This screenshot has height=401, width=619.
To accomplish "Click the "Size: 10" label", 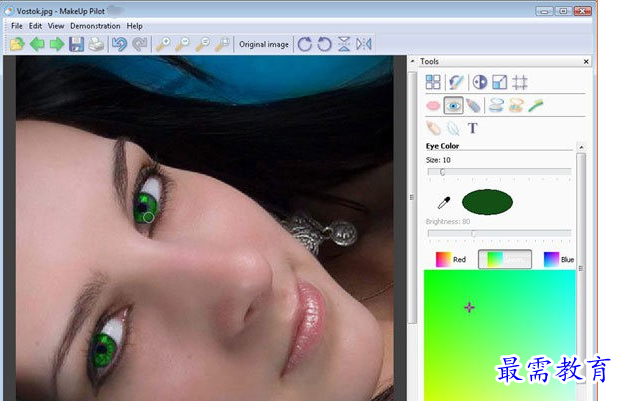I will pyautogui.click(x=438, y=160).
